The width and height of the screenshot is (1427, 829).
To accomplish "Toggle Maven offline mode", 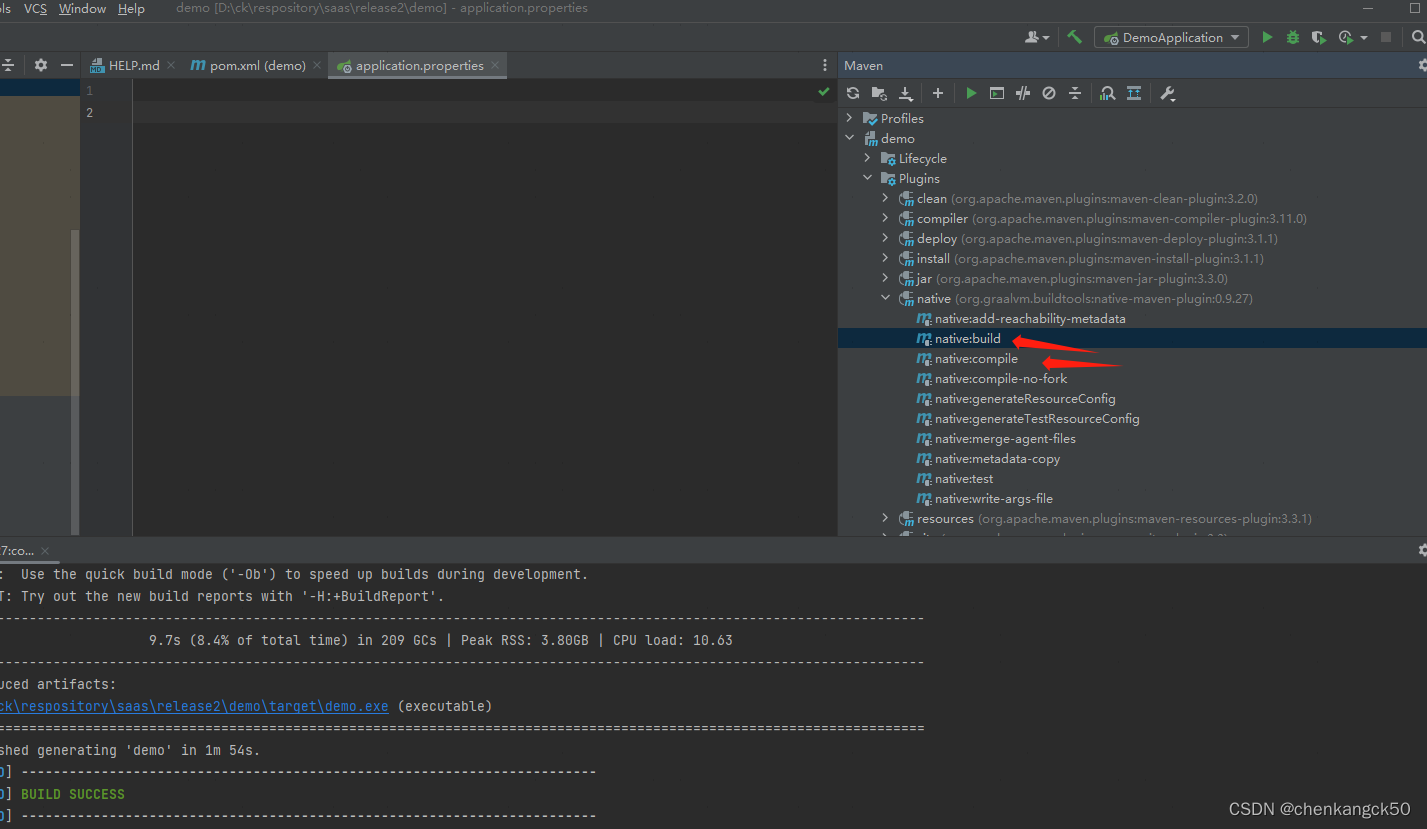I will click(x=1023, y=93).
